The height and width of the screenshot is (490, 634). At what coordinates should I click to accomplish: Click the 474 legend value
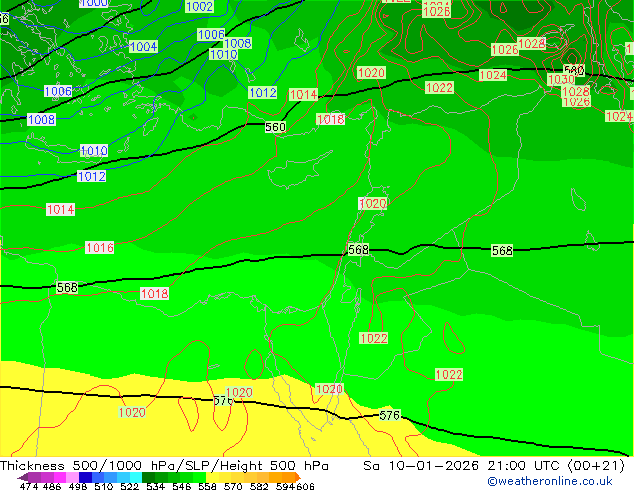(29, 486)
